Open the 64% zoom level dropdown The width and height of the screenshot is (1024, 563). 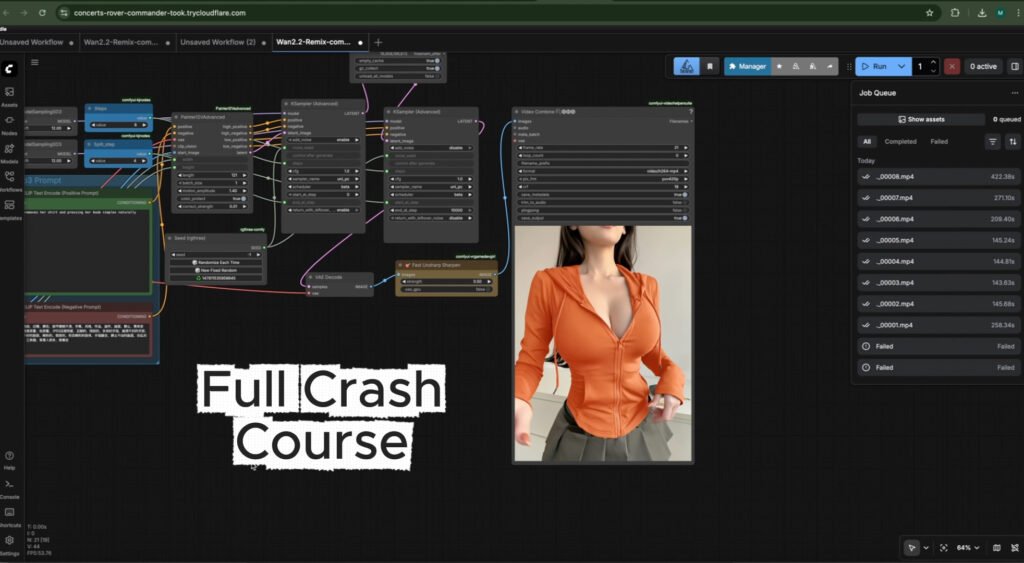(967, 548)
